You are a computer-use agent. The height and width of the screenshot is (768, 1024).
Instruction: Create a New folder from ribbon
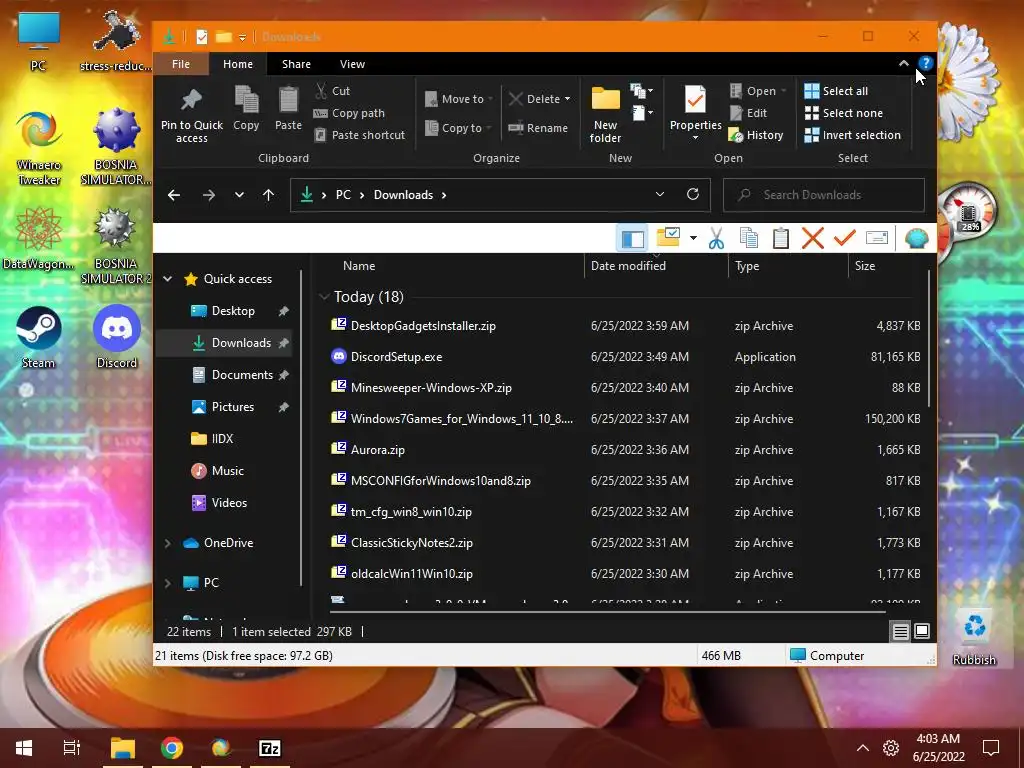click(605, 115)
